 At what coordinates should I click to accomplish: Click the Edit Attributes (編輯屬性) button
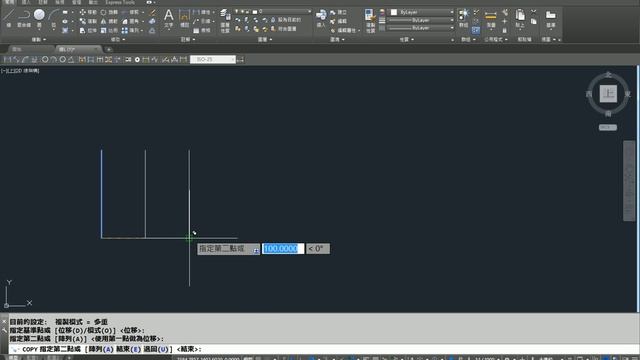344,30
